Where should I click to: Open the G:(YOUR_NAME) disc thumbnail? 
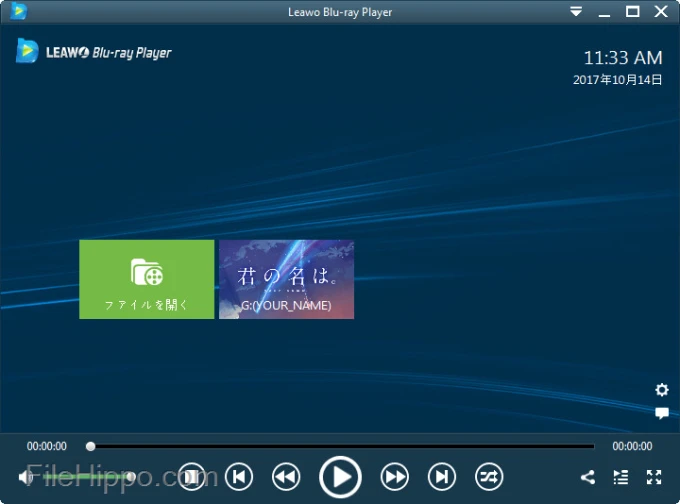(286, 279)
